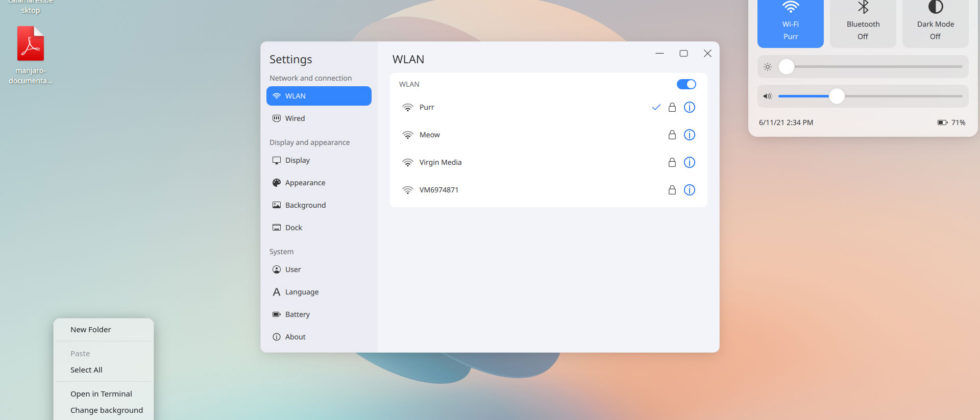Choose Open in Terminal from context menu

pyautogui.click(x=104, y=394)
